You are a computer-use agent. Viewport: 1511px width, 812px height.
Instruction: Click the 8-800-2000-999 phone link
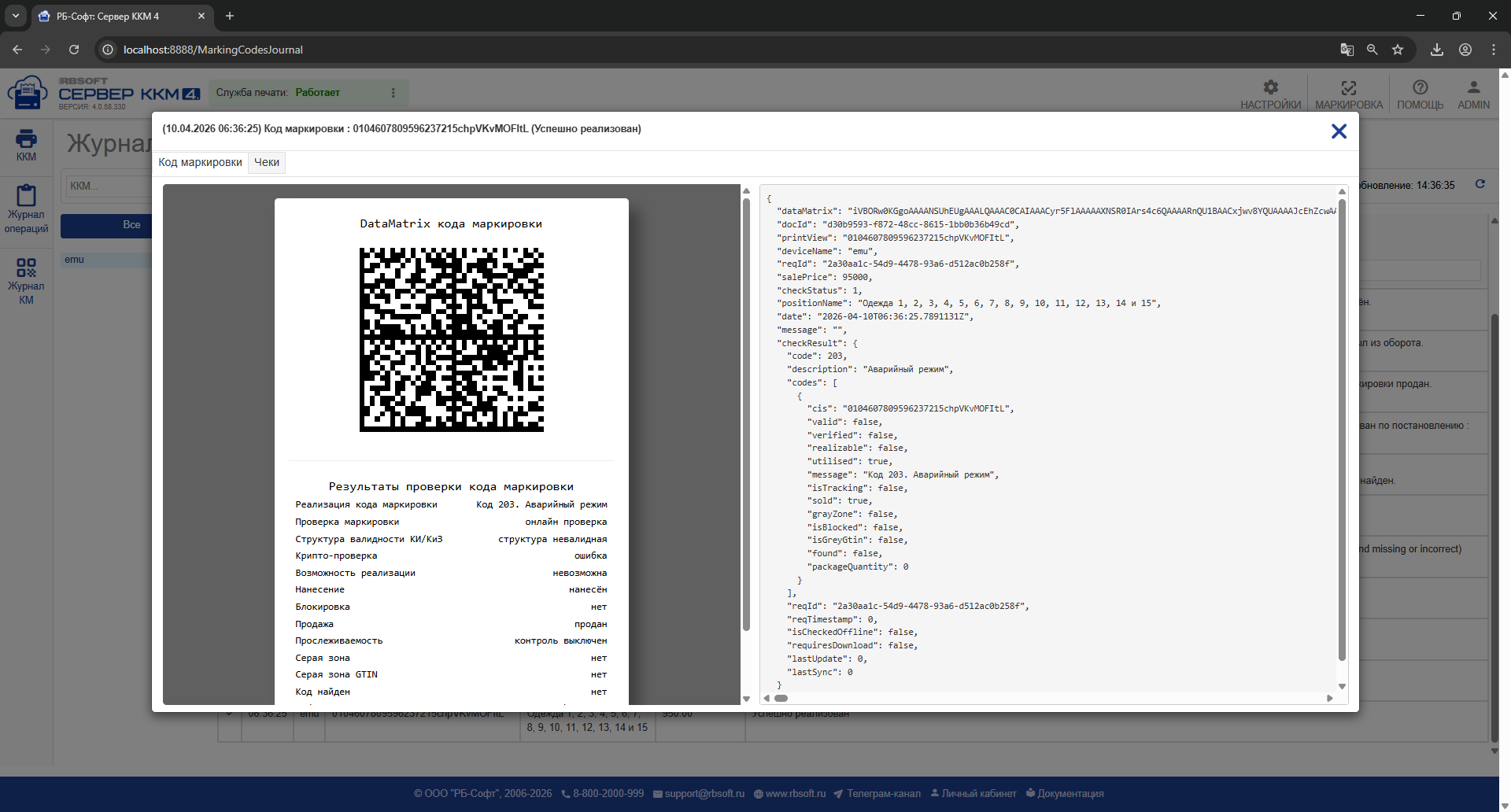603,794
